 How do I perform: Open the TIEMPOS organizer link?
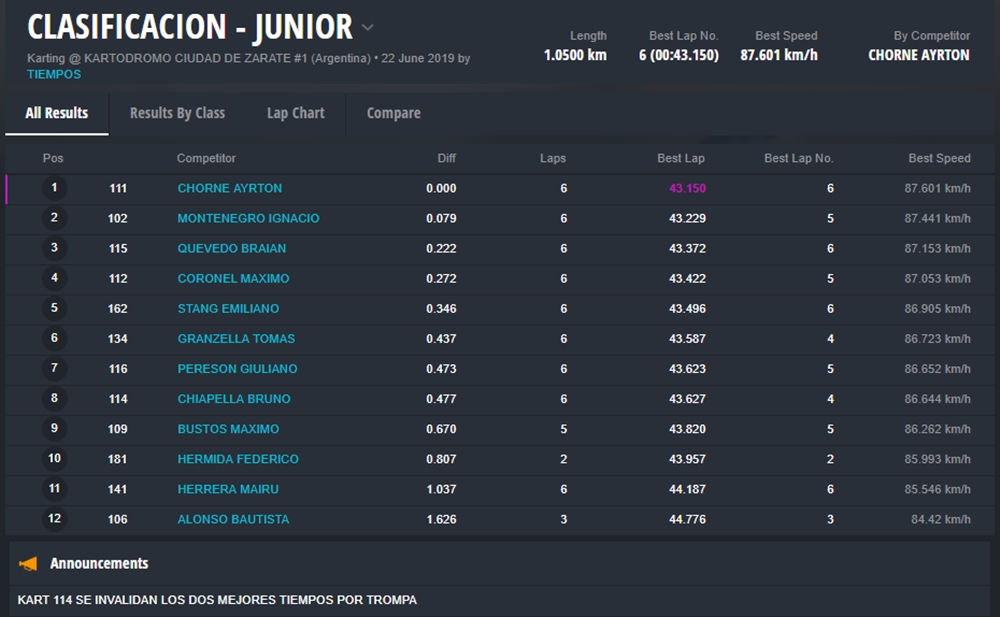(54, 74)
